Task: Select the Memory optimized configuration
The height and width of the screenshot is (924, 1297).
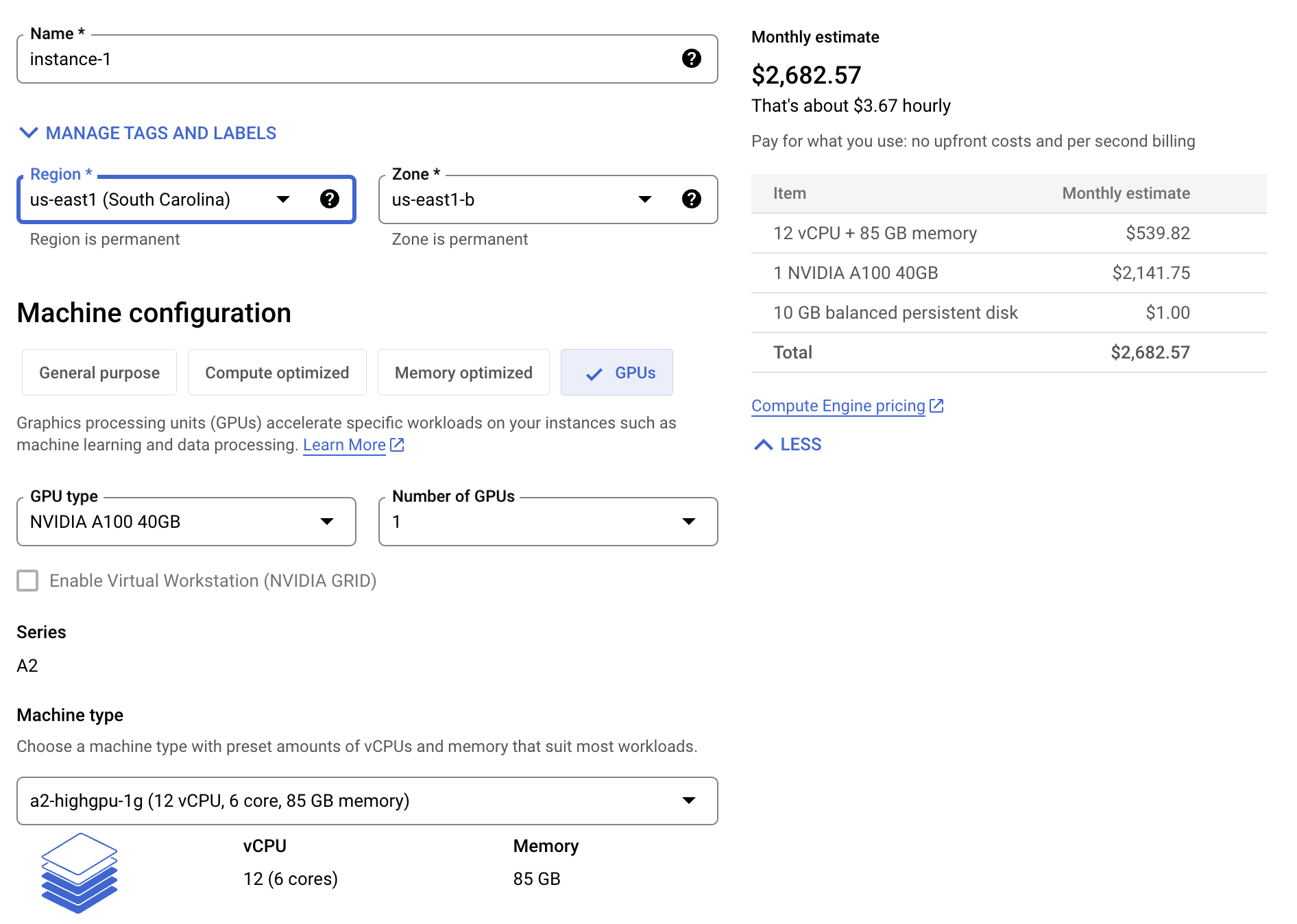Action: (463, 372)
